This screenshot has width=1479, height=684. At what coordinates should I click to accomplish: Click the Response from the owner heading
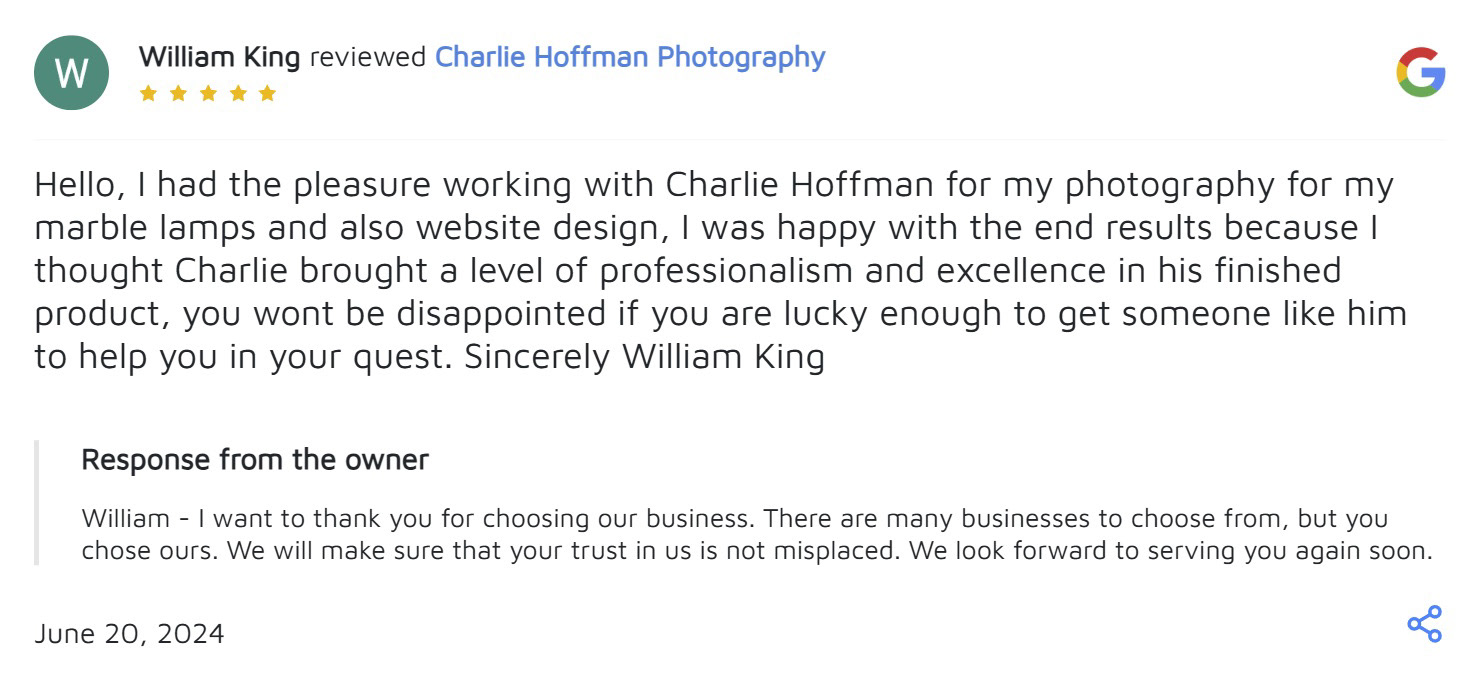(x=254, y=460)
